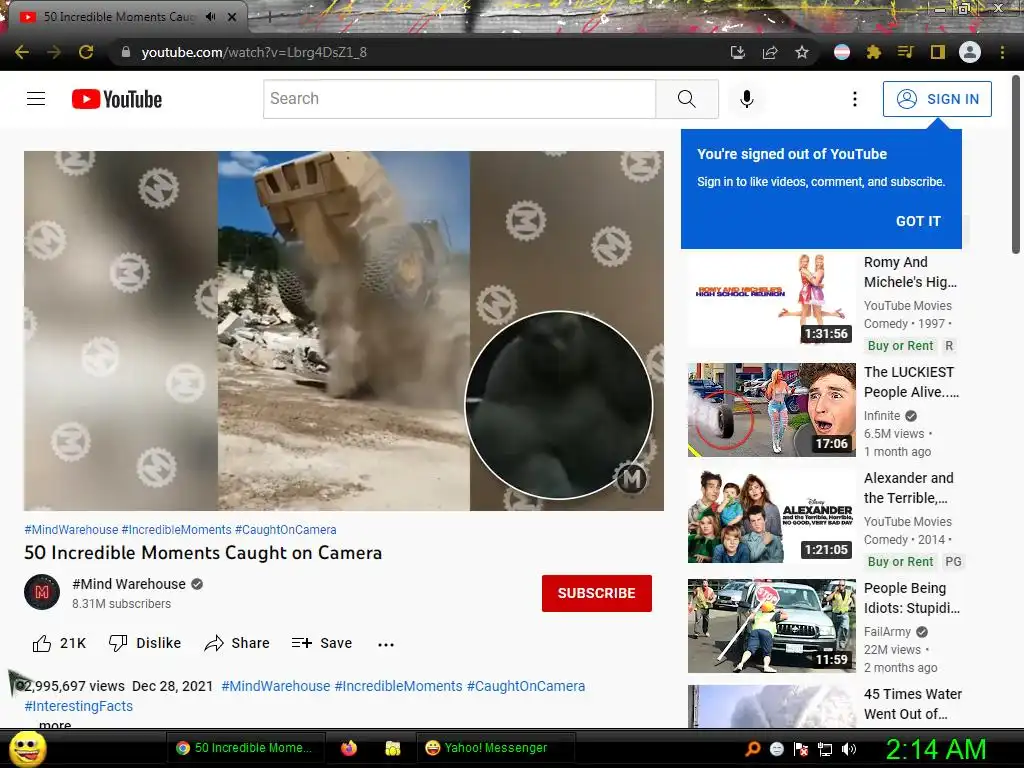Click the page vertical scrollbar

pyautogui.click(x=1016, y=165)
